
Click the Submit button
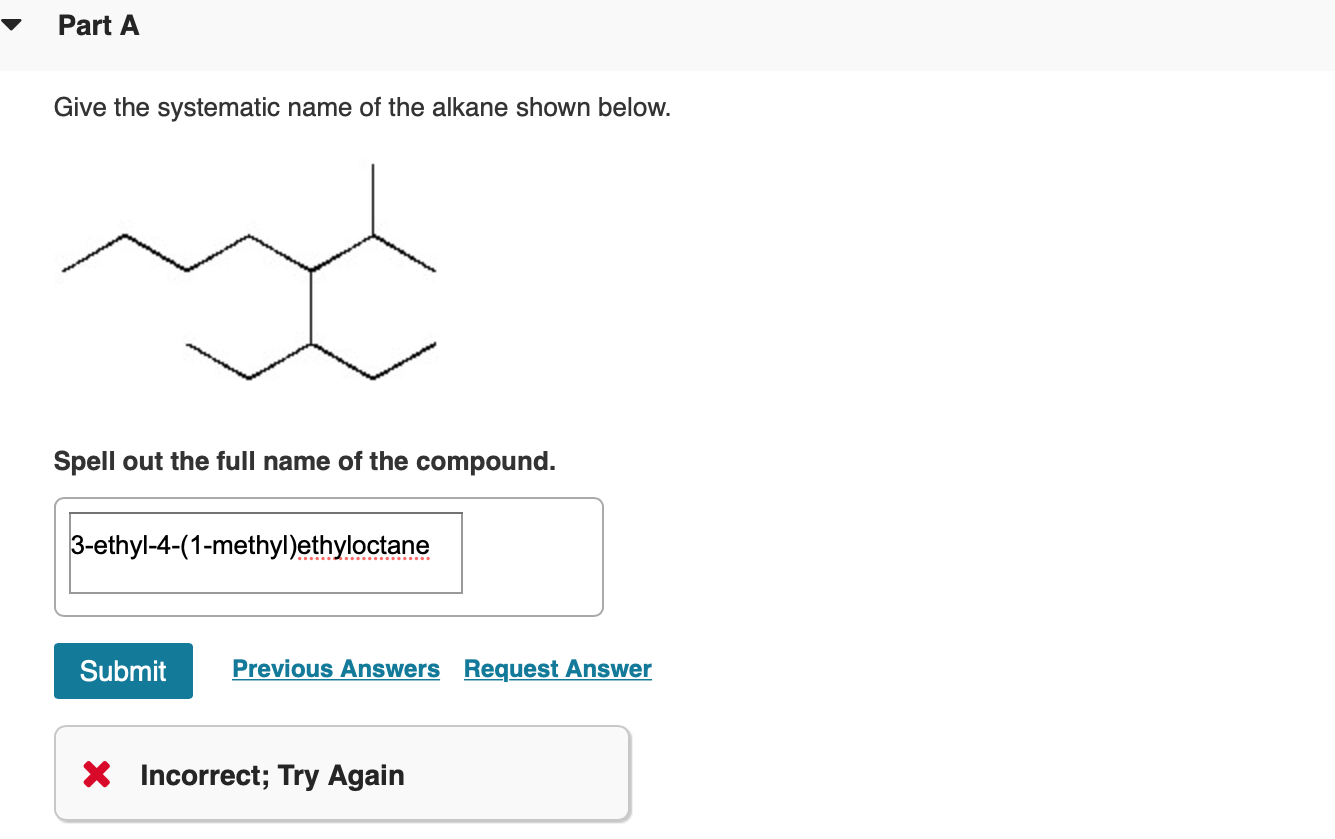pos(123,670)
